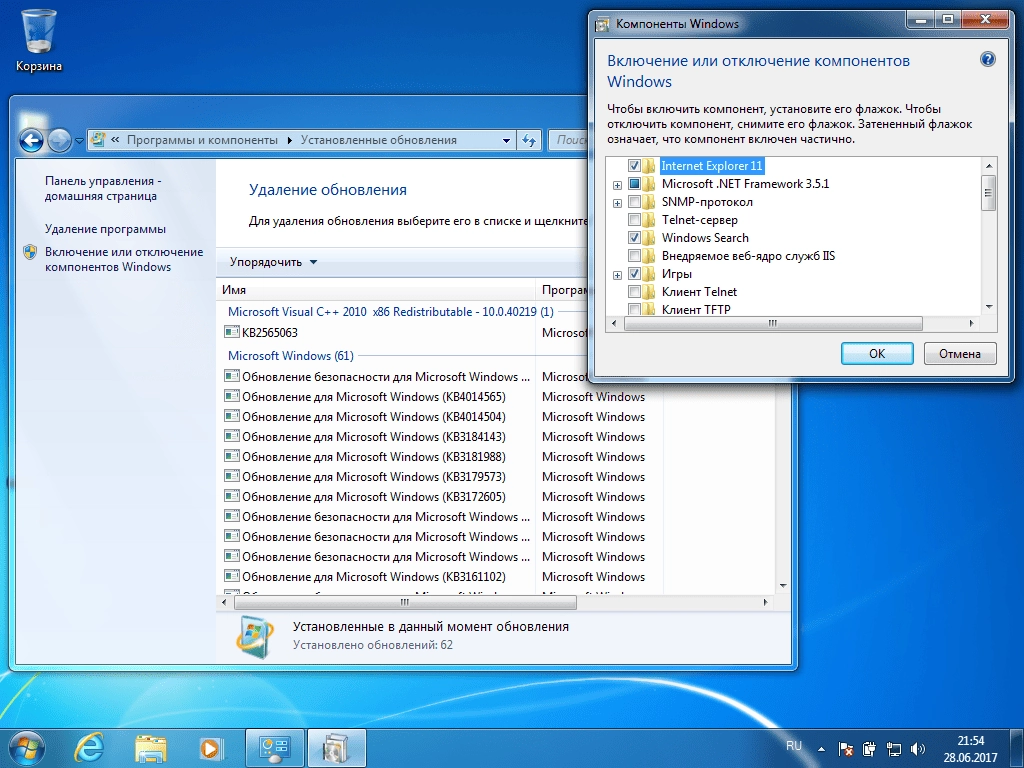This screenshot has width=1024, height=768.
Task: Toggle Microsoft .NET Framework 3.5.1 checkbox
Action: 633,184
